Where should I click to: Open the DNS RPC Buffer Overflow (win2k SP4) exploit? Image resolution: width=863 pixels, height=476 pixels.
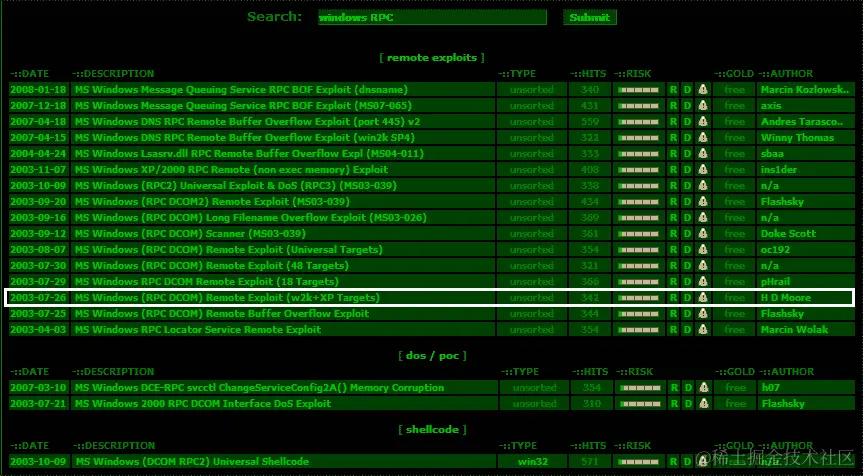tap(244, 138)
